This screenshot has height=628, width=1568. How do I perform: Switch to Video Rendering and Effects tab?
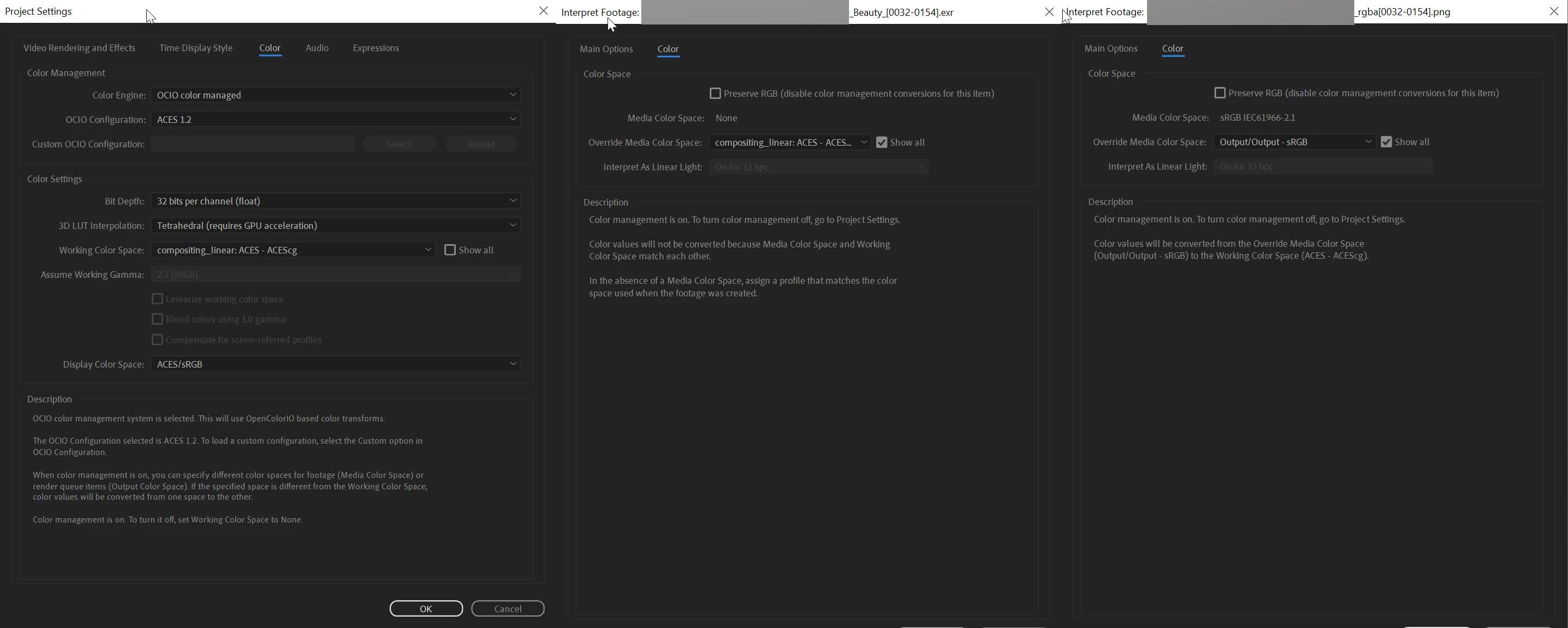pyautogui.click(x=79, y=48)
